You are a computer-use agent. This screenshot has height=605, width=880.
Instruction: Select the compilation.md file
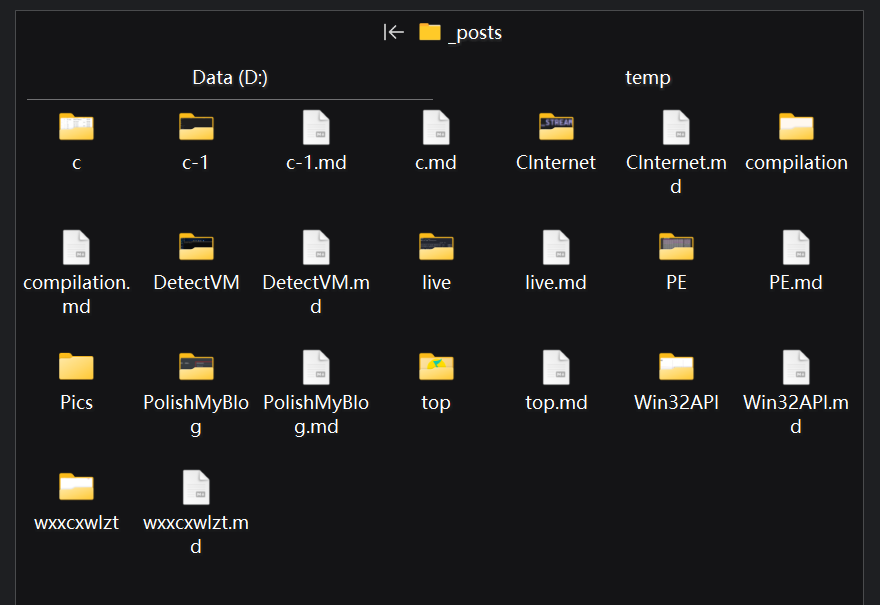pos(76,248)
